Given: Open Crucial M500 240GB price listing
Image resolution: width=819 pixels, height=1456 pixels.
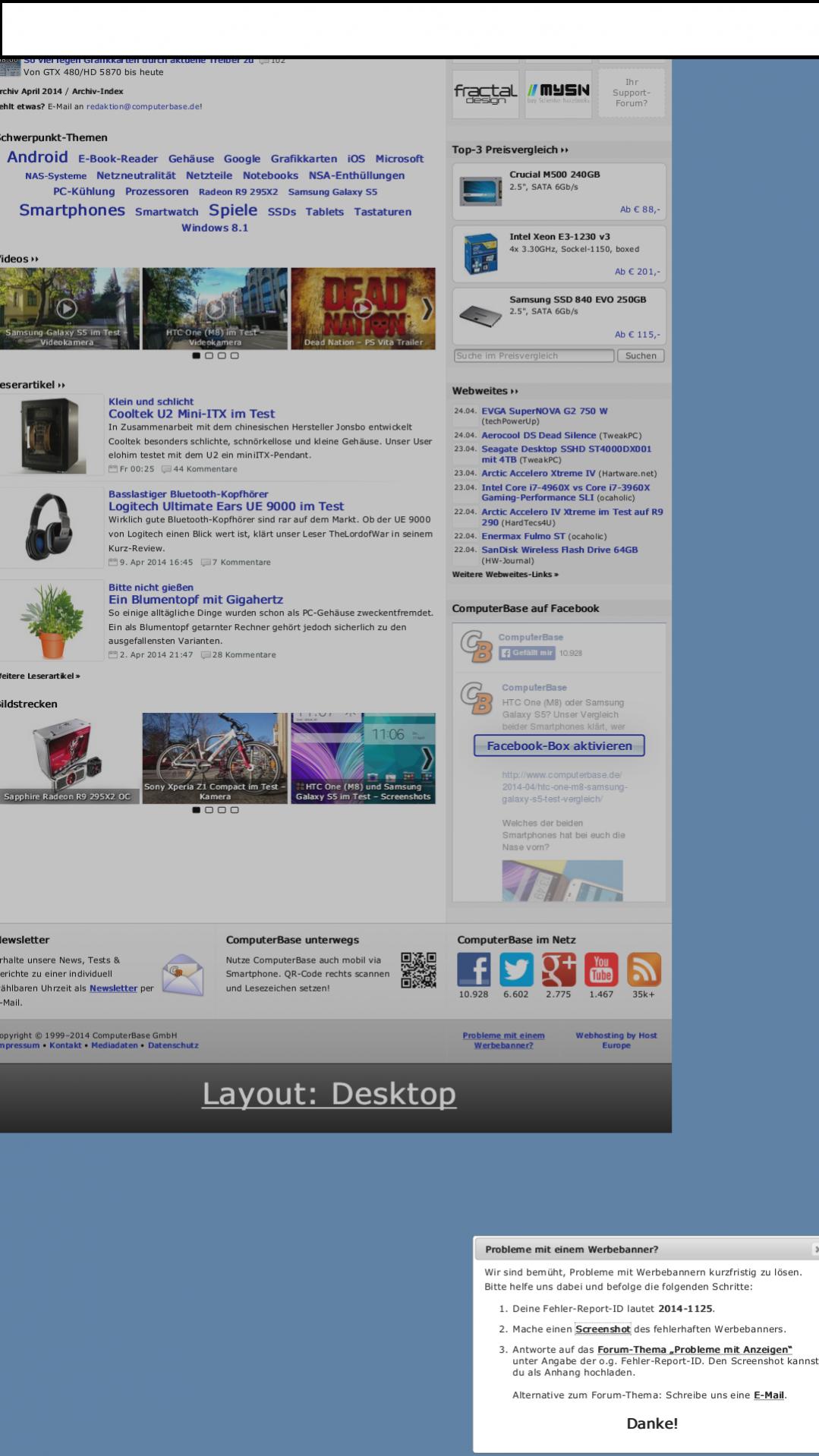Looking at the screenshot, I should tap(559, 191).
